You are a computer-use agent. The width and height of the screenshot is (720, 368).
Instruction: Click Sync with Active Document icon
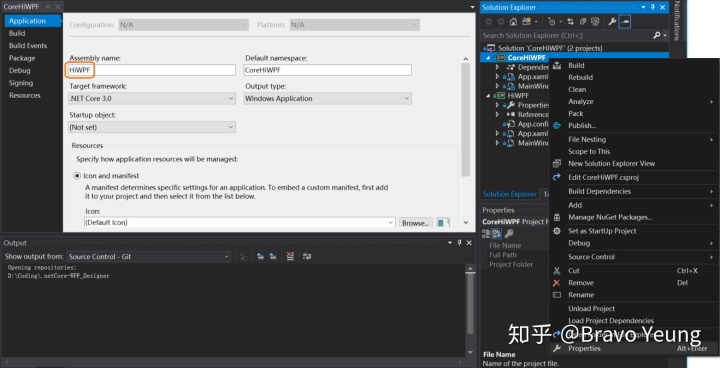coord(570,22)
